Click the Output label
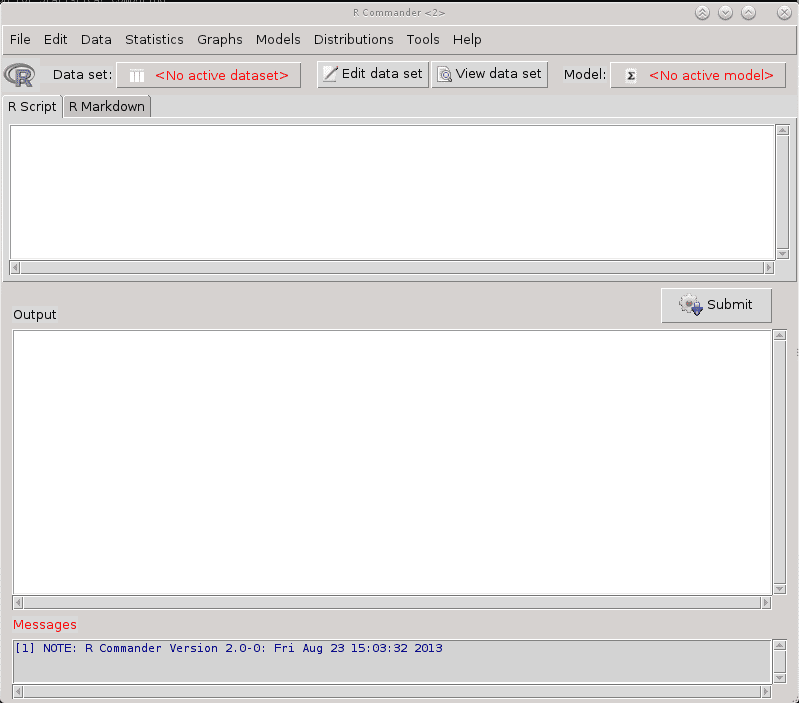This screenshot has width=799, height=703. (35, 314)
